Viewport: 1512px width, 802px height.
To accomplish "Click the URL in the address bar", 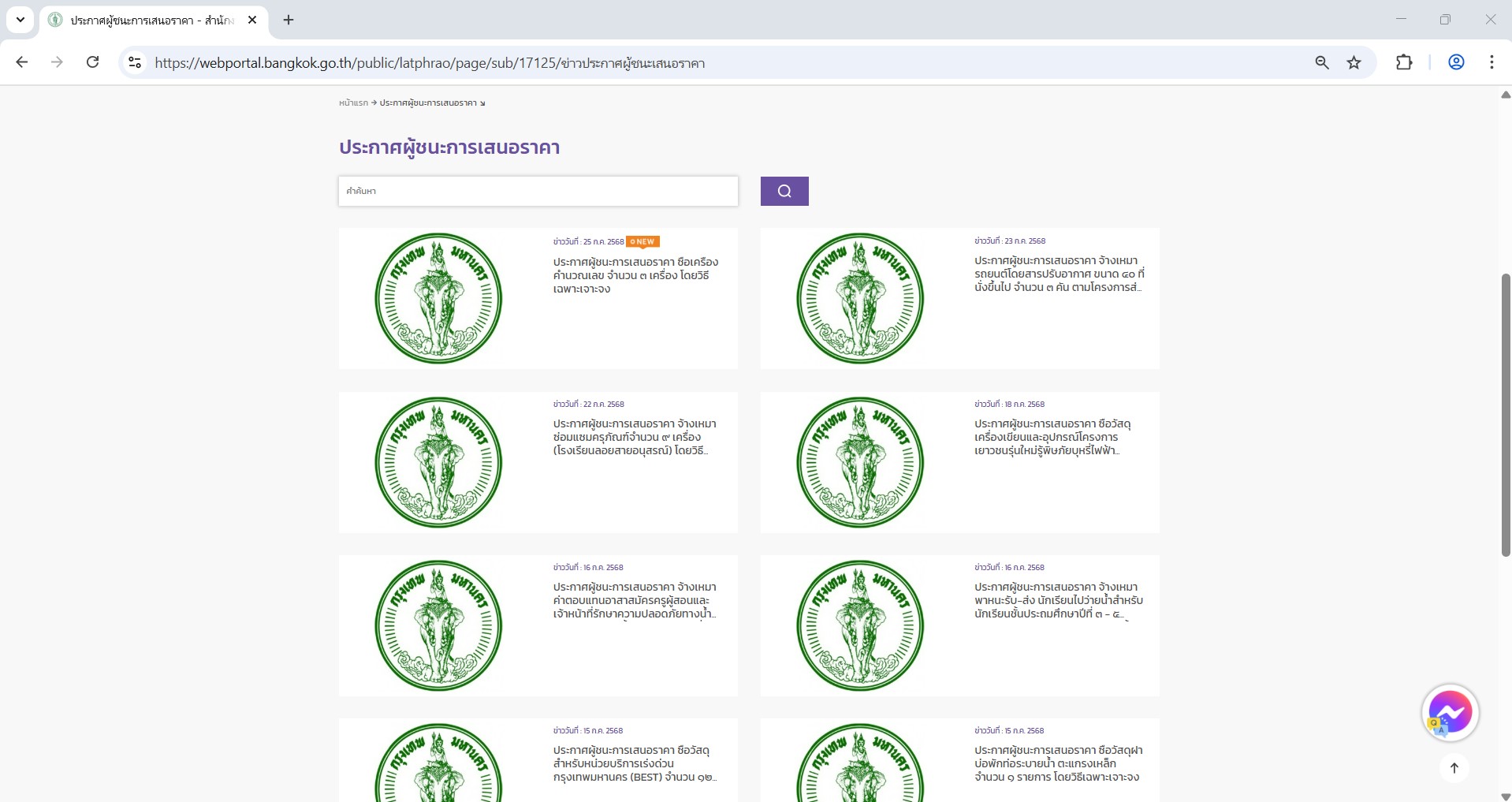I will pos(430,63).
